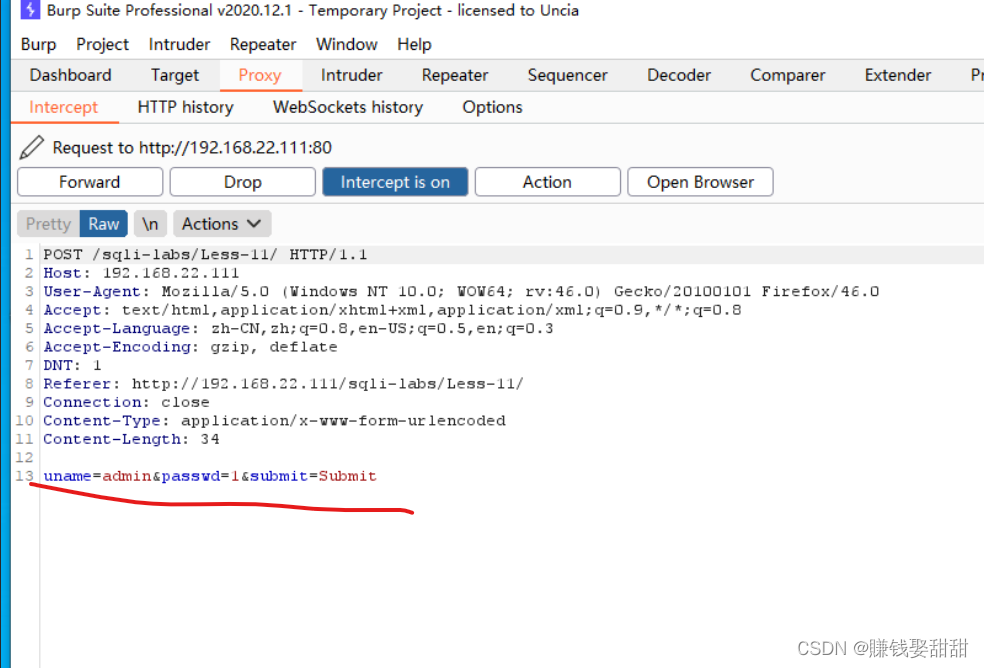Image resolution: width=984 pixels, height=668 pixels.
Task: Switch to the Dashboard tab
Action: (x=70, y=75)
